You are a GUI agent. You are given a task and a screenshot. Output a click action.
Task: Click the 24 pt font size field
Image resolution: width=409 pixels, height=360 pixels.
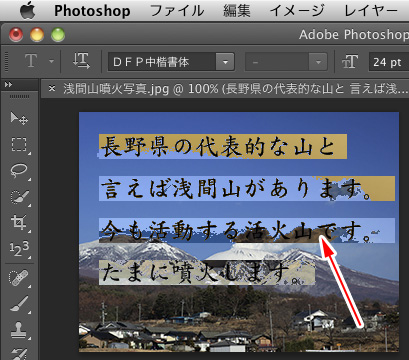click(389, 62)
